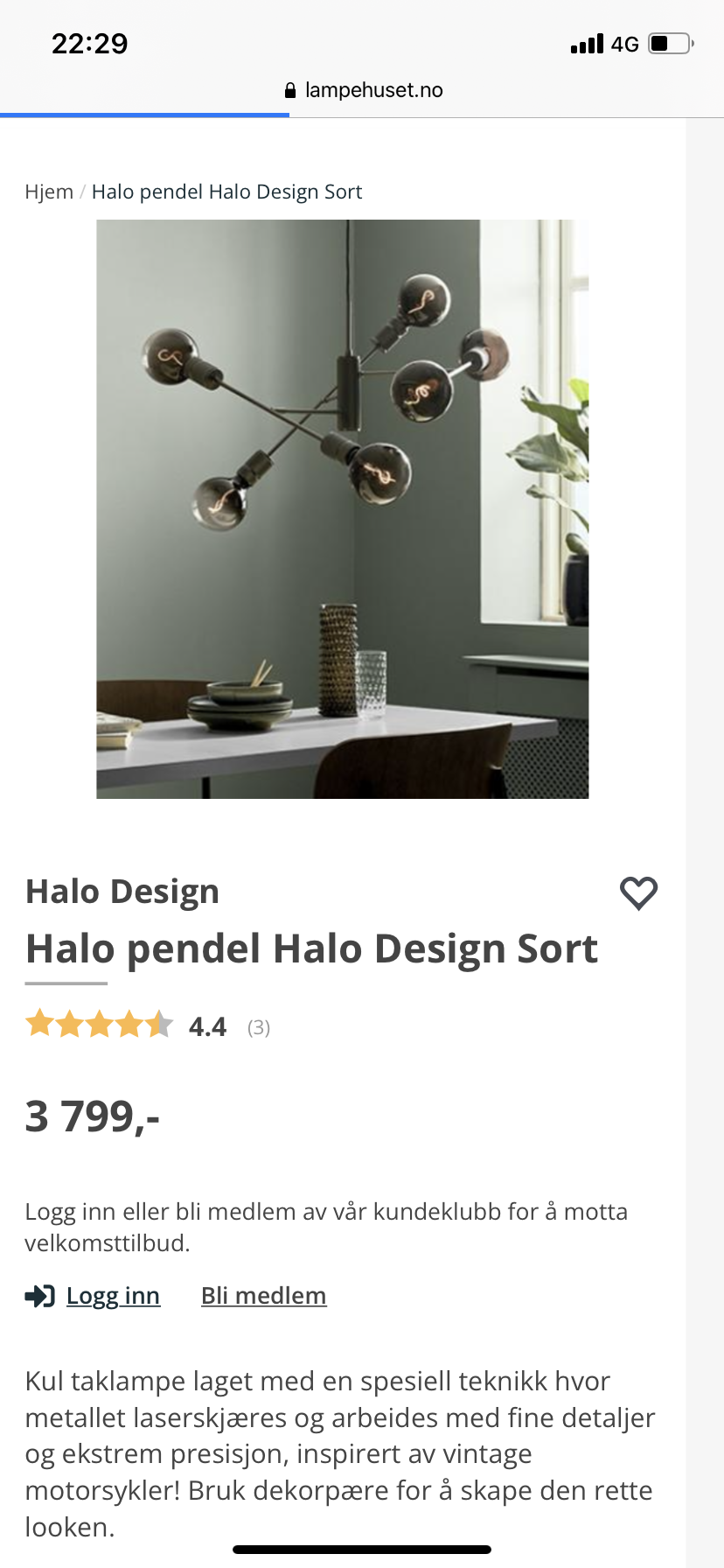
Task: Add product to favorites with heart icon
Action: pos(638,893)
